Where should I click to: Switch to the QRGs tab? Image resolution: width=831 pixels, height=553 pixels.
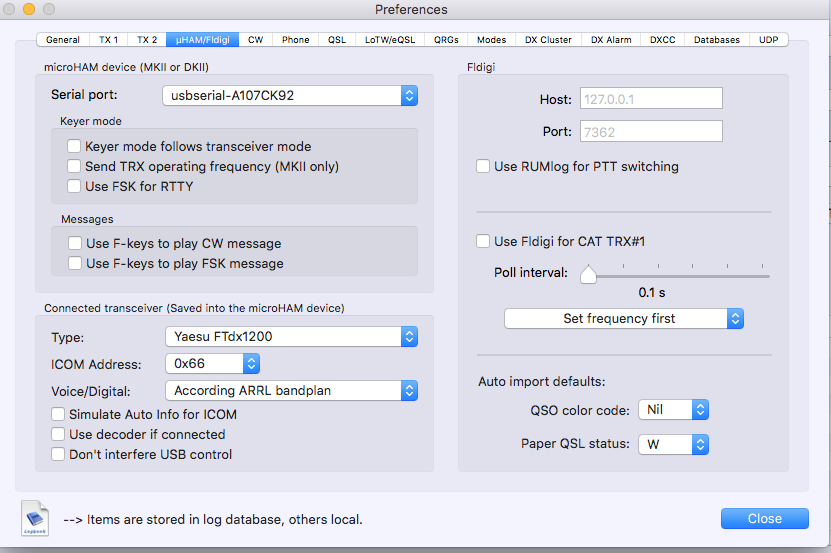446,40
